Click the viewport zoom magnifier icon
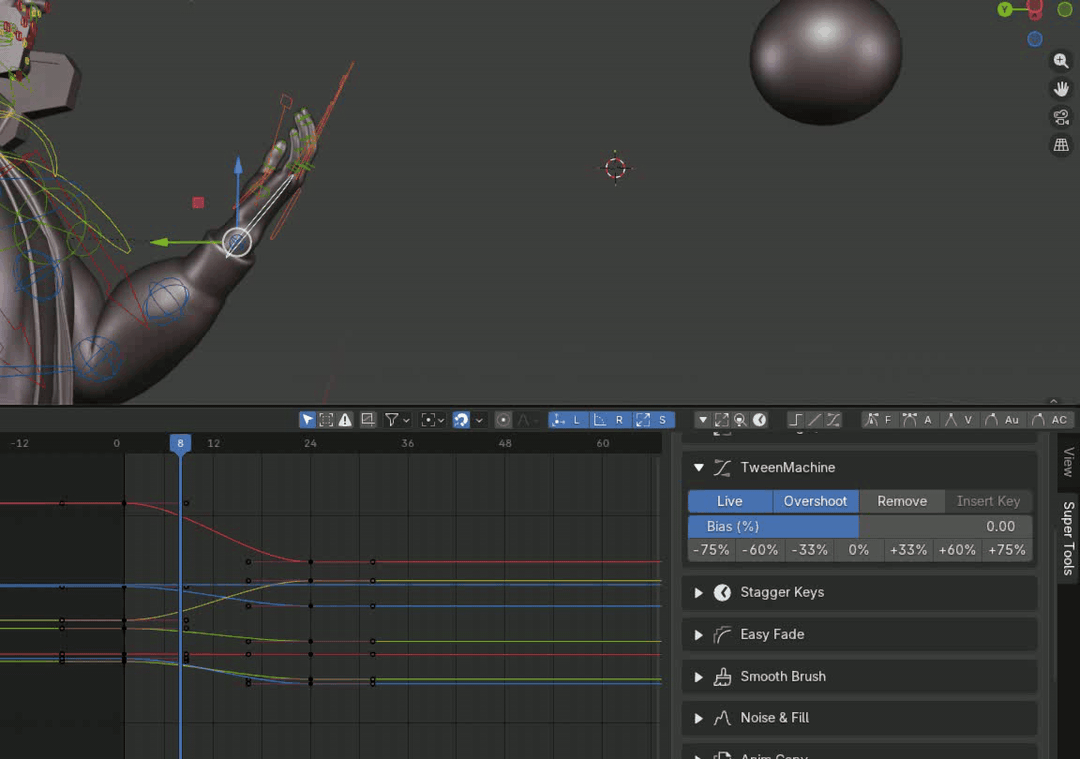 [1061, 61]
